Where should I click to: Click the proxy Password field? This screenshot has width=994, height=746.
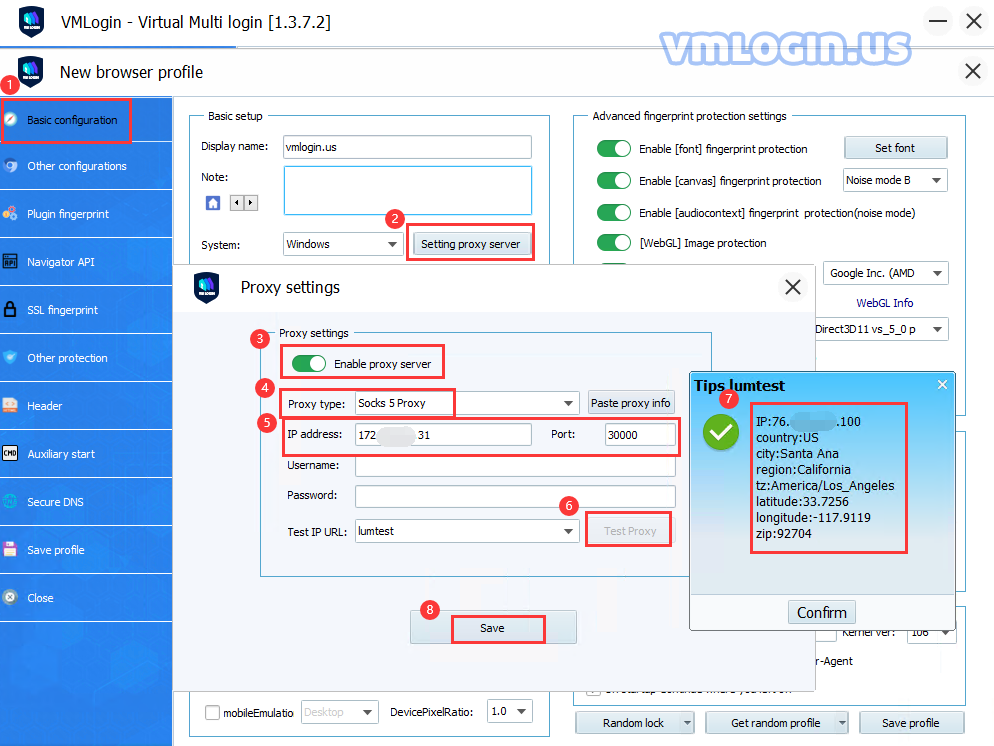(x=515, y=496)
